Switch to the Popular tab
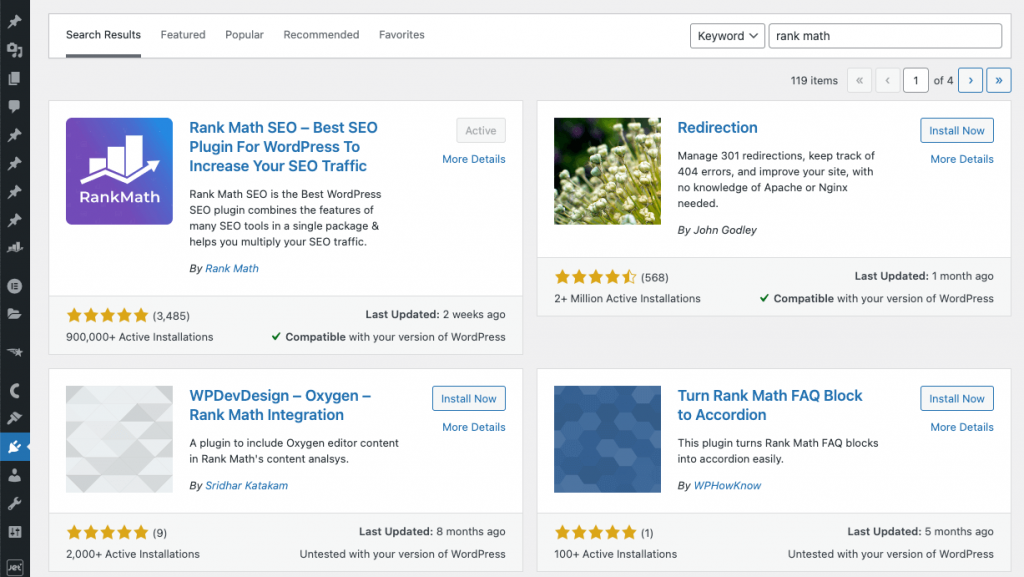 244,35
